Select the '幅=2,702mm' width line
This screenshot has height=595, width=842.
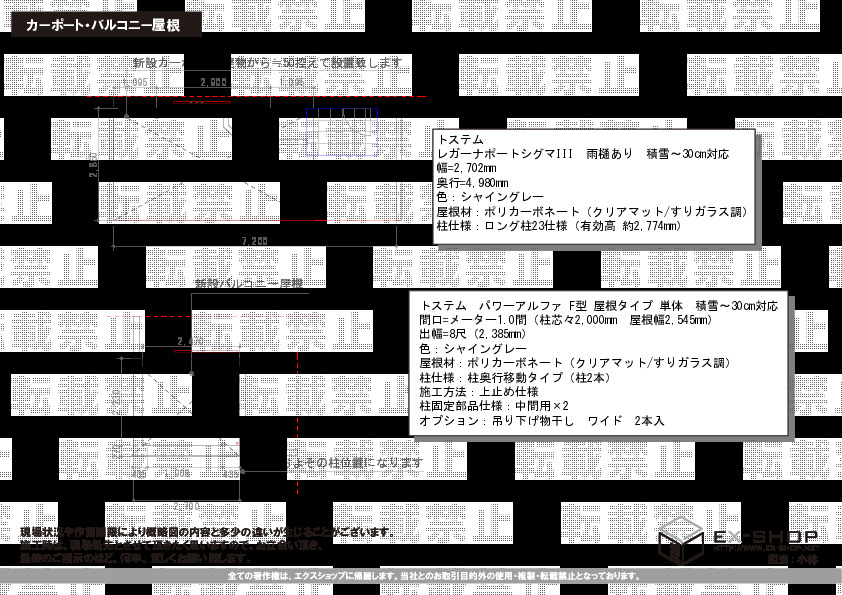pyautogui.click(x=467, y=168)
